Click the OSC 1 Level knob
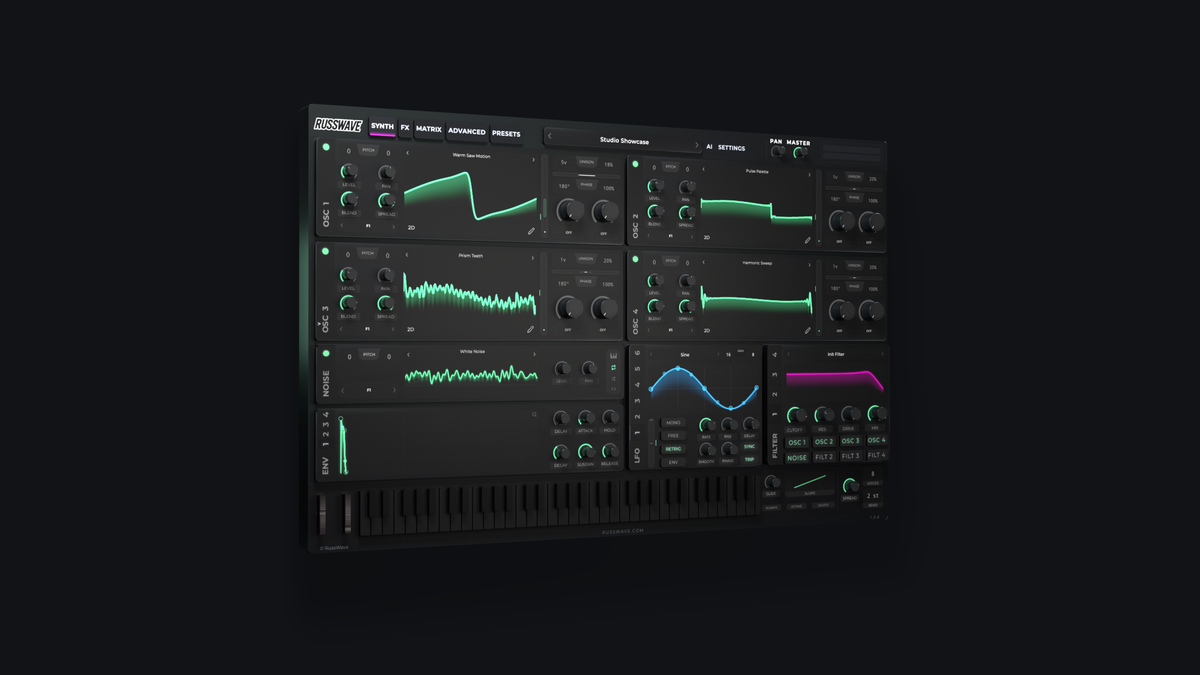Viewport: 1200px width, 675px height. [x=349, y=171]
